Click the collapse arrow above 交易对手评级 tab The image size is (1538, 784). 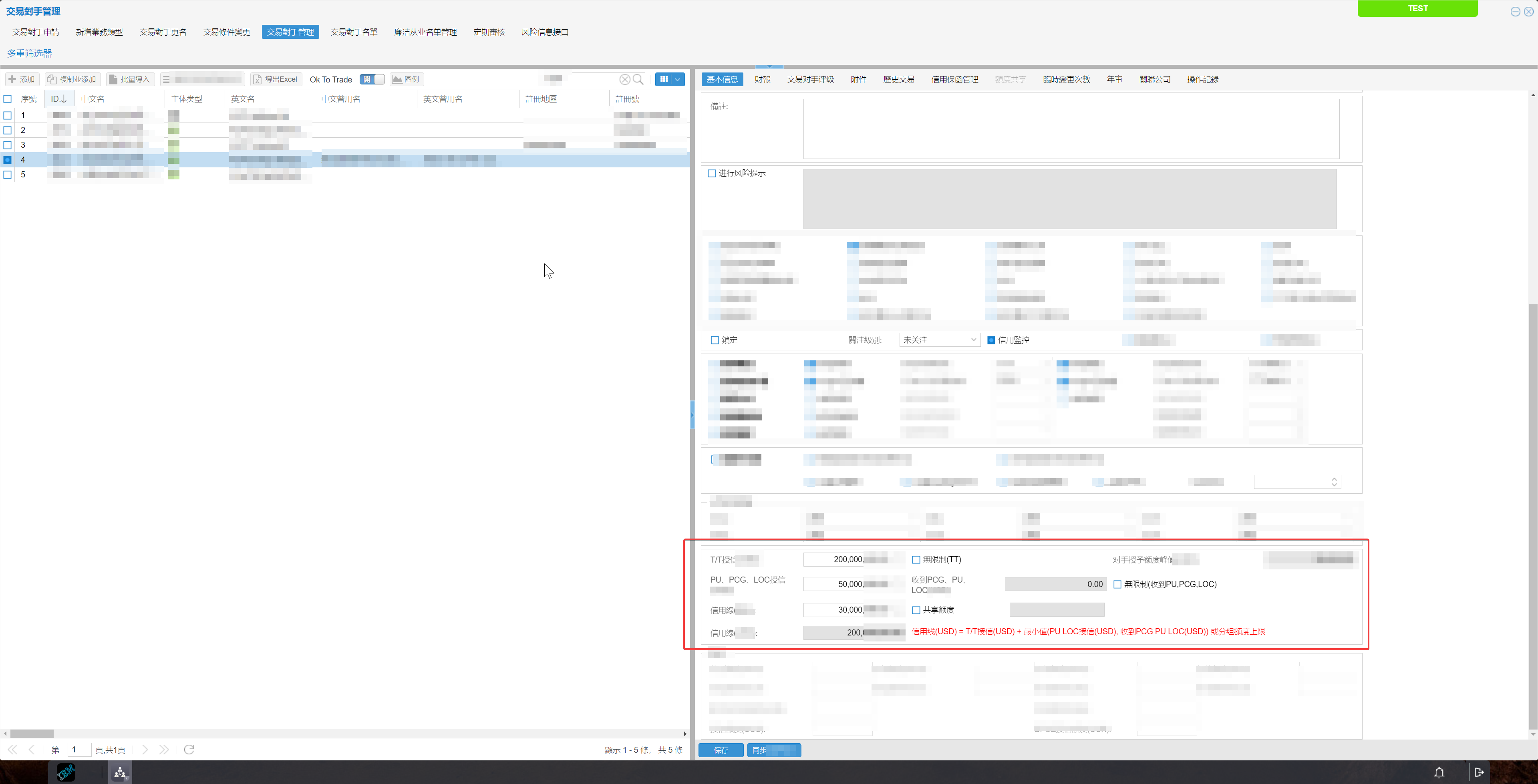point(769,67)
